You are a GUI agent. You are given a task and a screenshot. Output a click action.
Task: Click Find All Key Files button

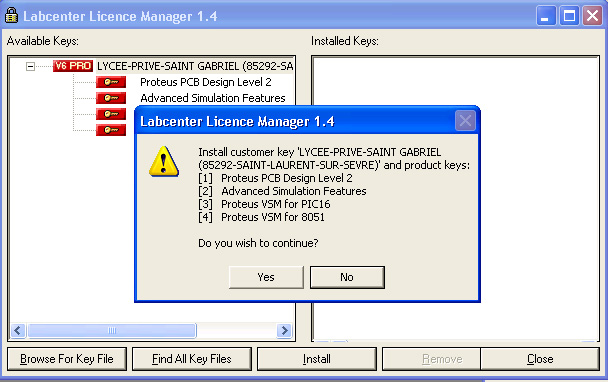pos(192,359)
